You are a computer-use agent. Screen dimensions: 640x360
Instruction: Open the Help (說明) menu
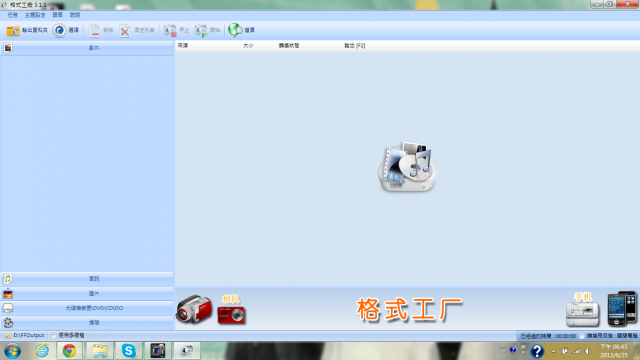pyautogui.click(x=75, y=15)
